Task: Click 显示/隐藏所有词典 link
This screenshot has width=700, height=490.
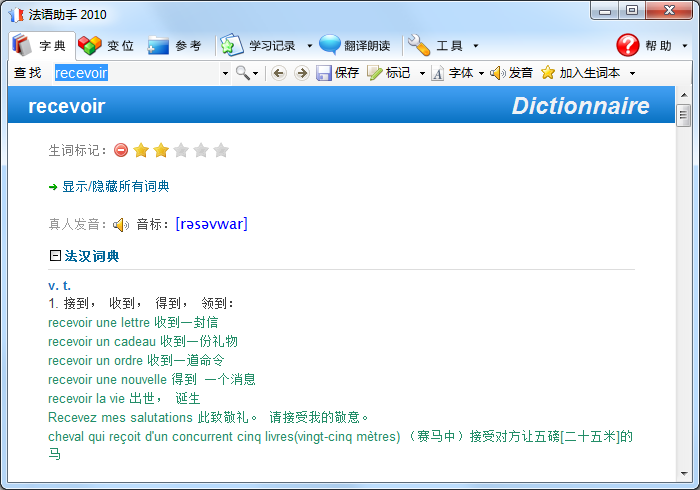Action: (x=116, y=187)
